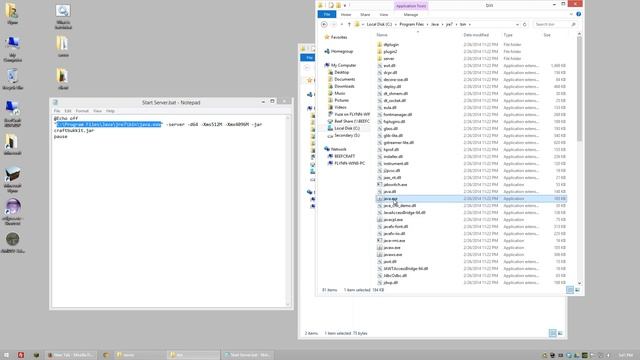This screenshot has width=640, height=360.
Task: Sort by the Size column header
Action: coord(547,35)
